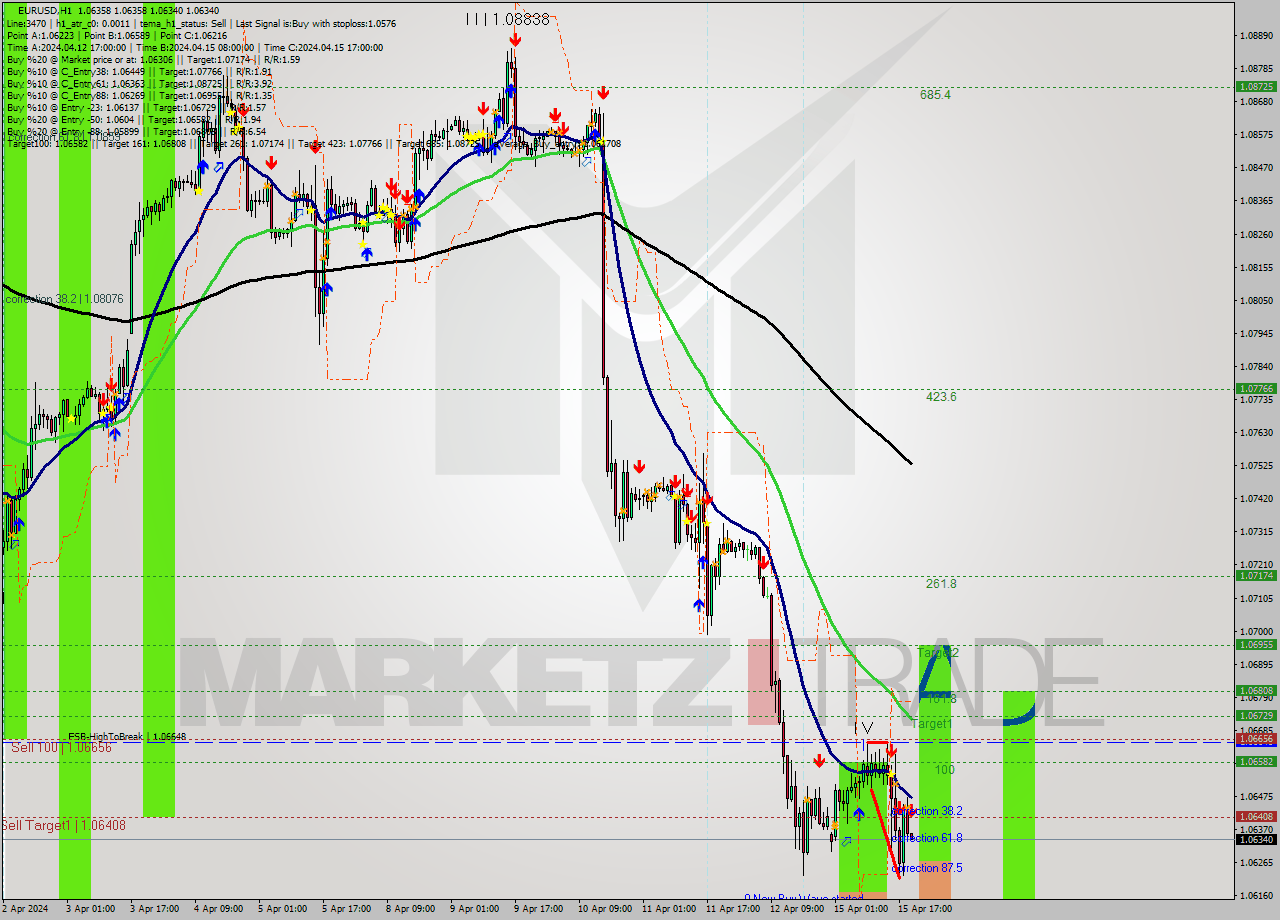Click the '10 Apr 09:00' time label
Image resolution: width=1280 pixels, height=920 pixels.
[x=604, y=910]
